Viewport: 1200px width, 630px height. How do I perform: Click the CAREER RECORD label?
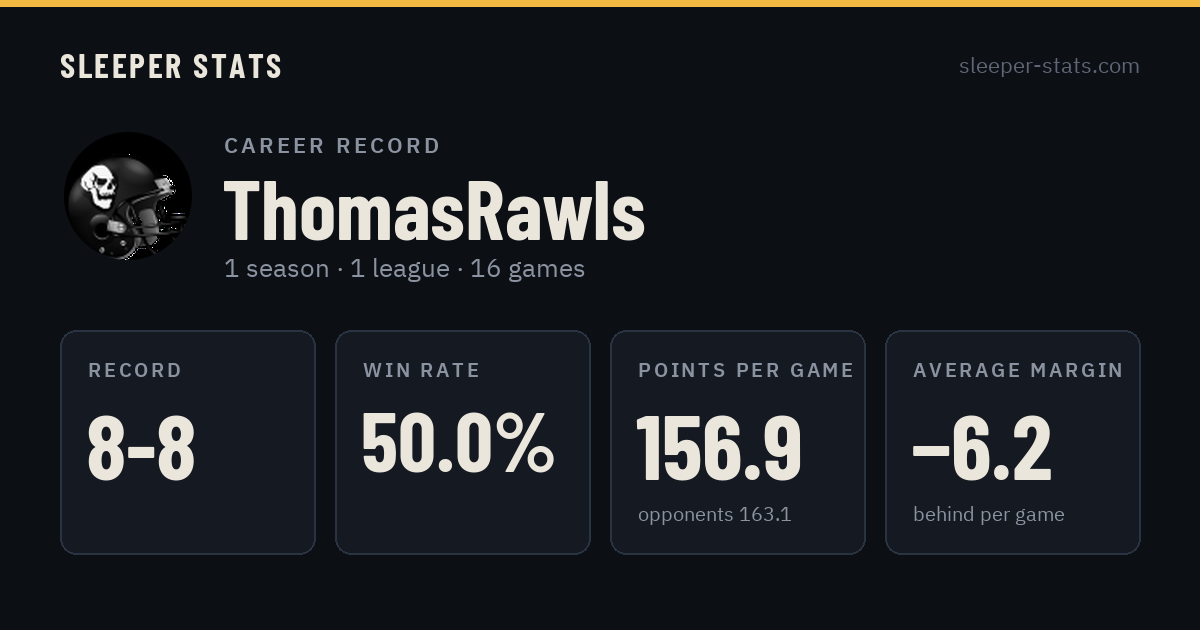(x=332, y=146)
